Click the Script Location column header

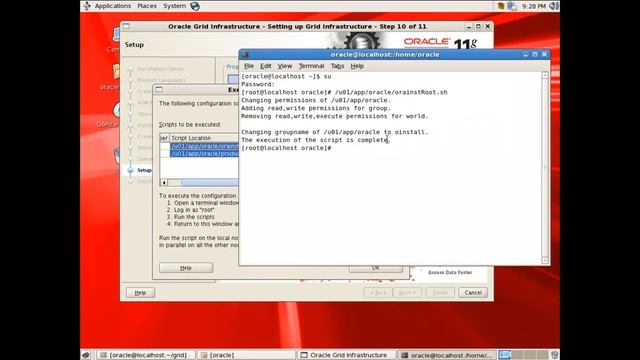204,138
